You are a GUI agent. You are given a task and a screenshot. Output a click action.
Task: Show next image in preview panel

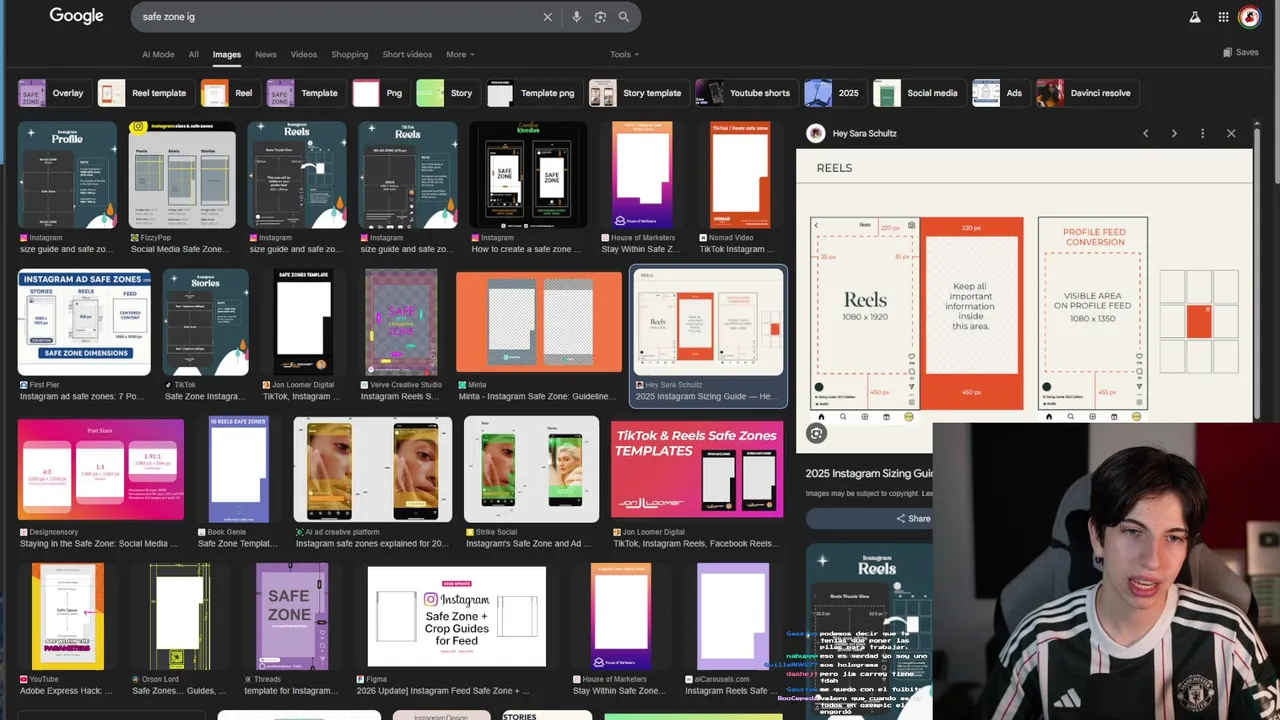click(x=1174, y=133)
